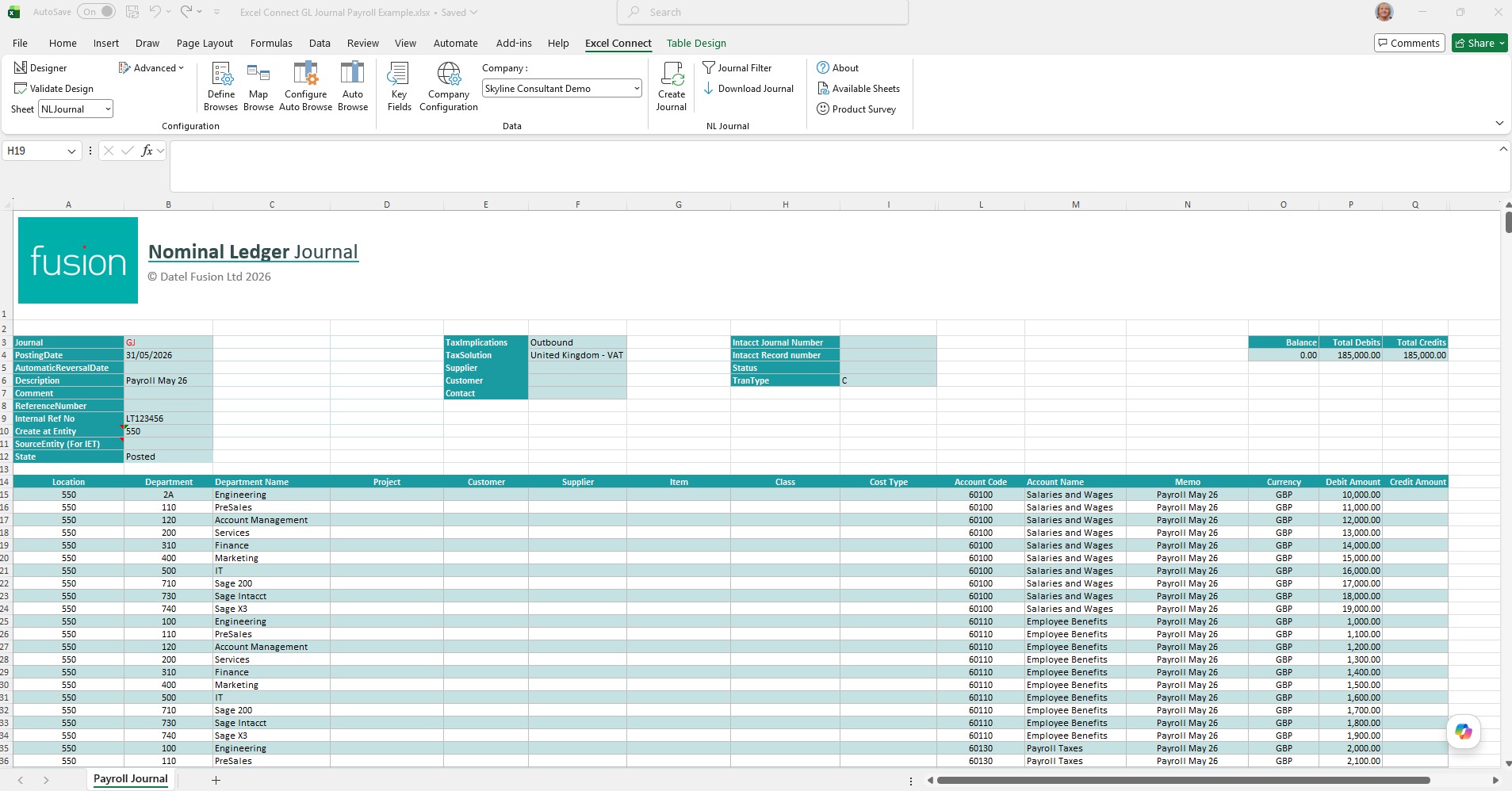Select the TaxSolution United Kingdom - VAT cell

pyautogui.click(x=577, y=355)
